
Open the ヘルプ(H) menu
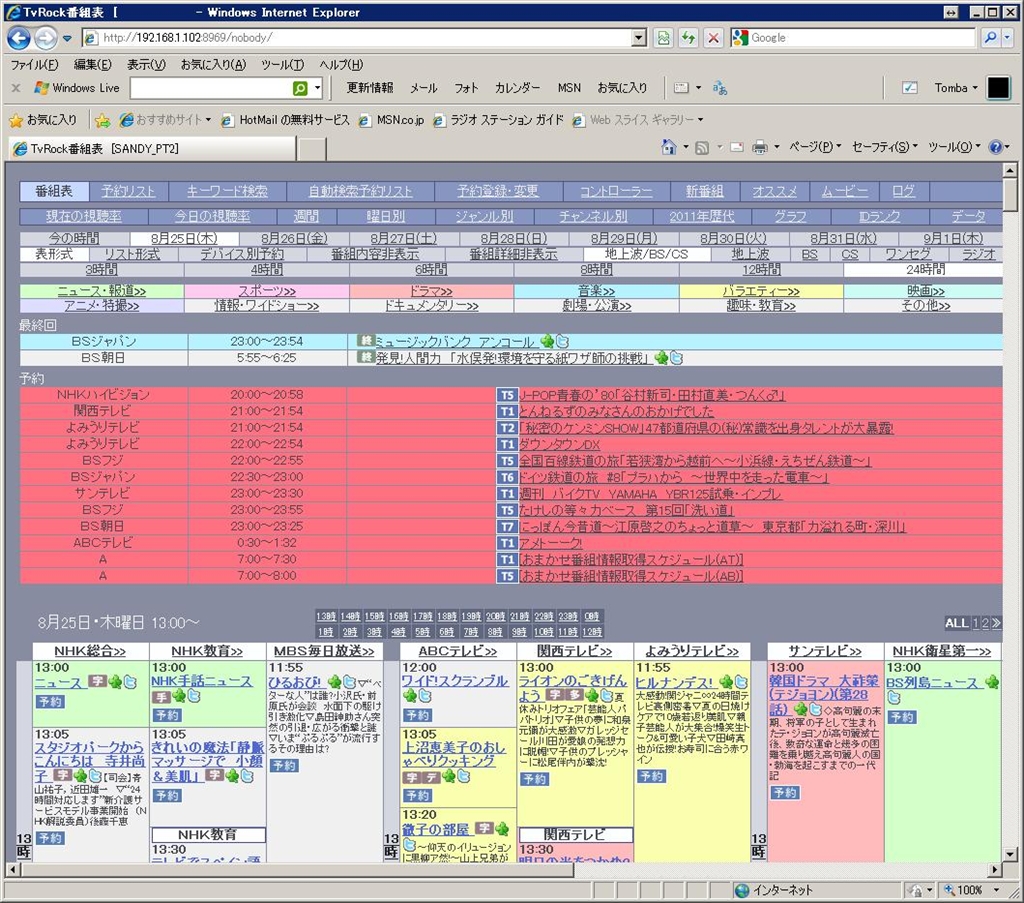click(x=341, y=65)
